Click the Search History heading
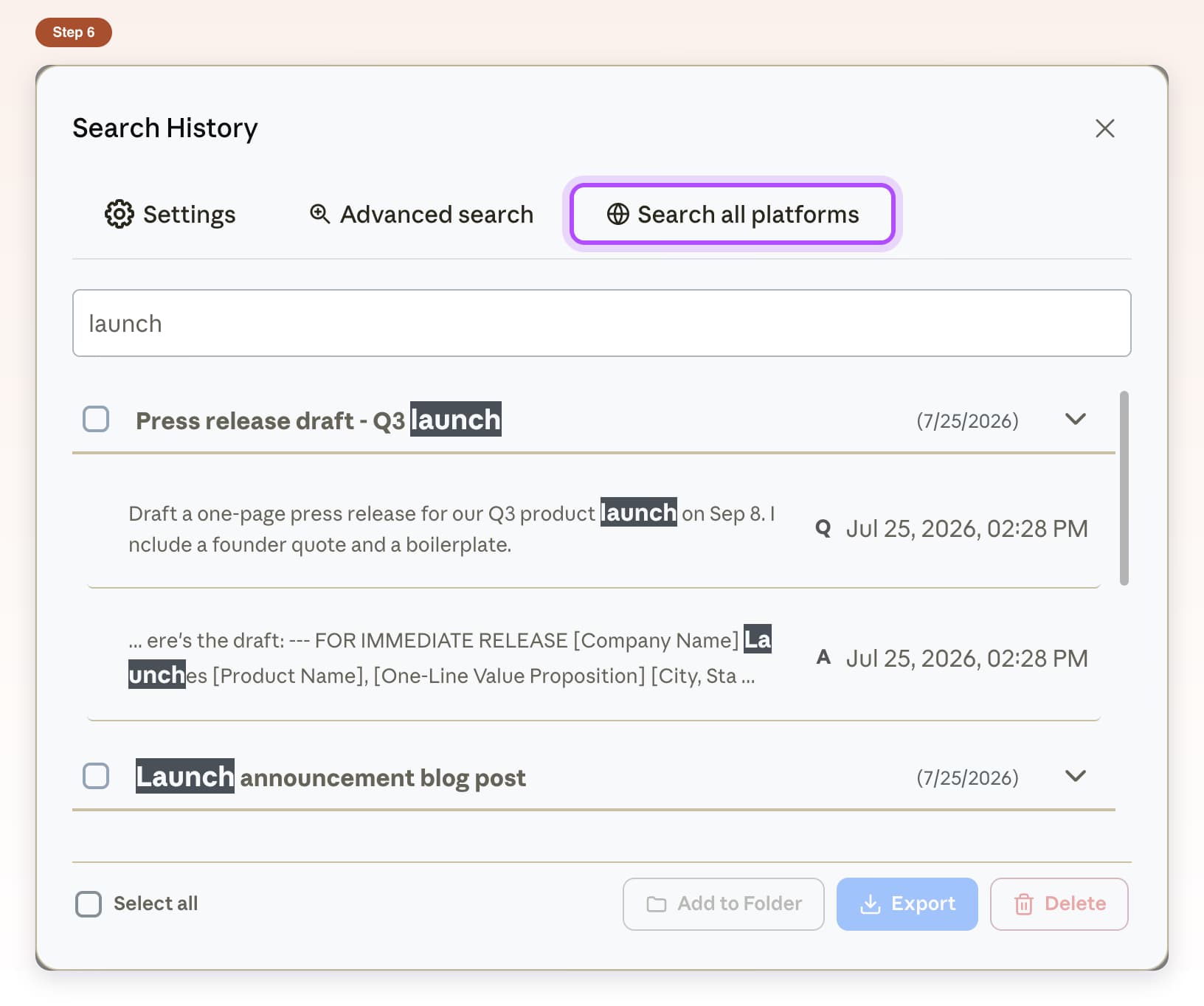This screenshot has height=1006, width=1204. click(165, 128)
